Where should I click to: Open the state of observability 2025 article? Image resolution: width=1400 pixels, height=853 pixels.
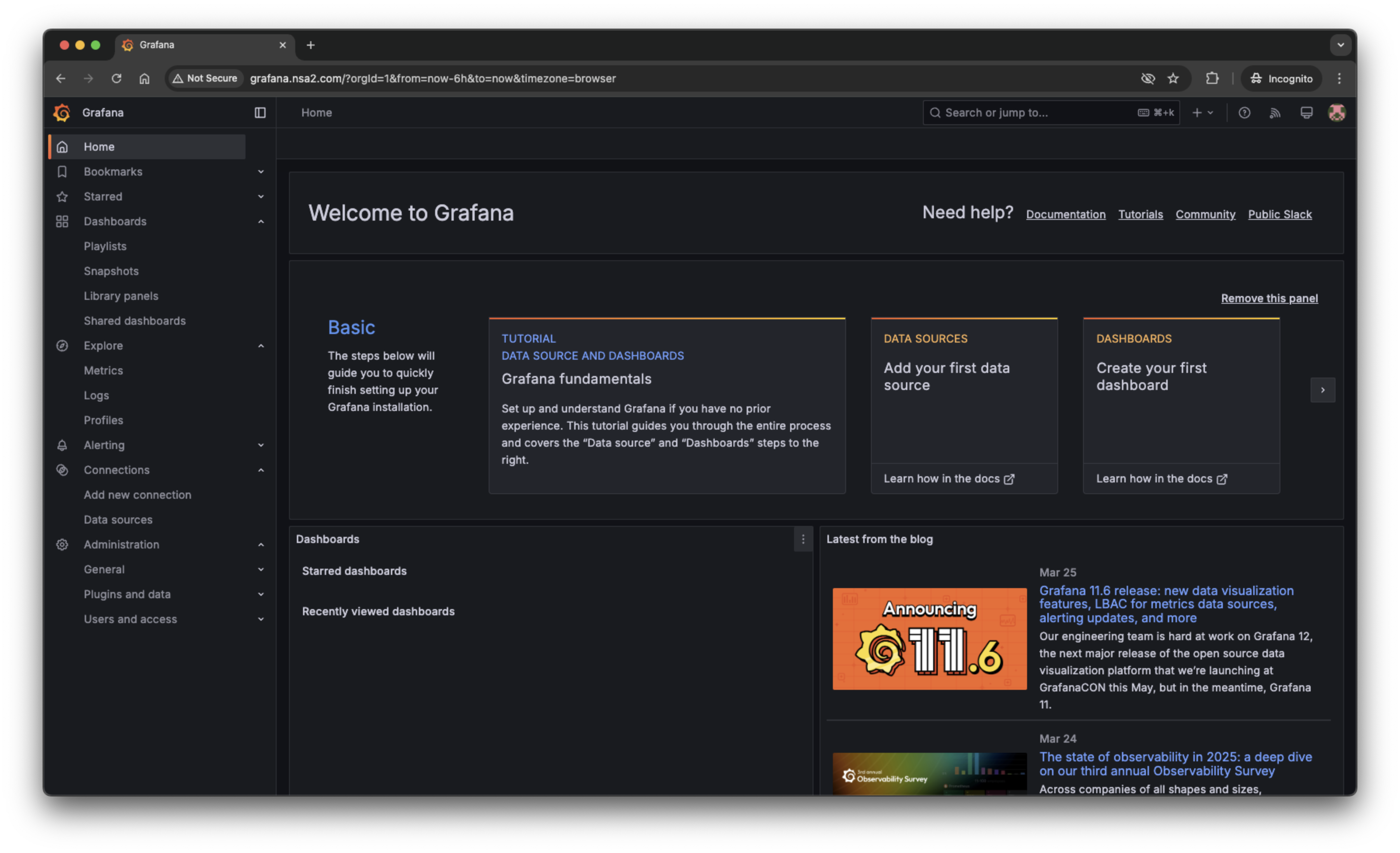pyautogui.click(x=1175, y=764)
